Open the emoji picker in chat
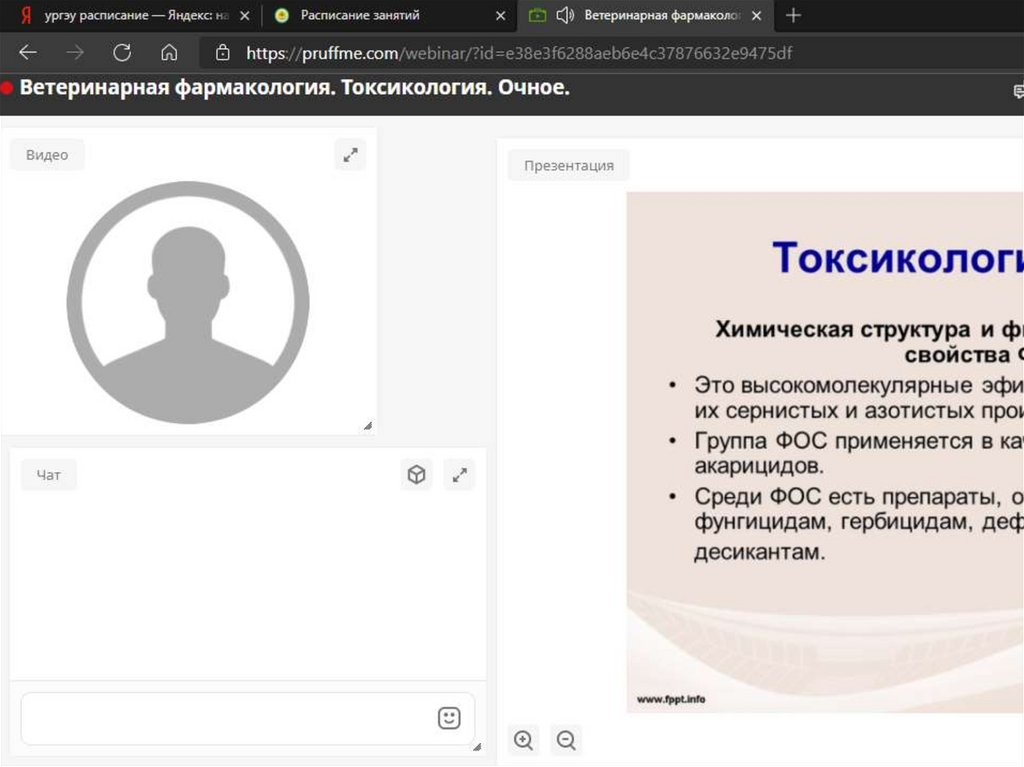The height and width of the screenshot is (767, 1024). (449, 718)
